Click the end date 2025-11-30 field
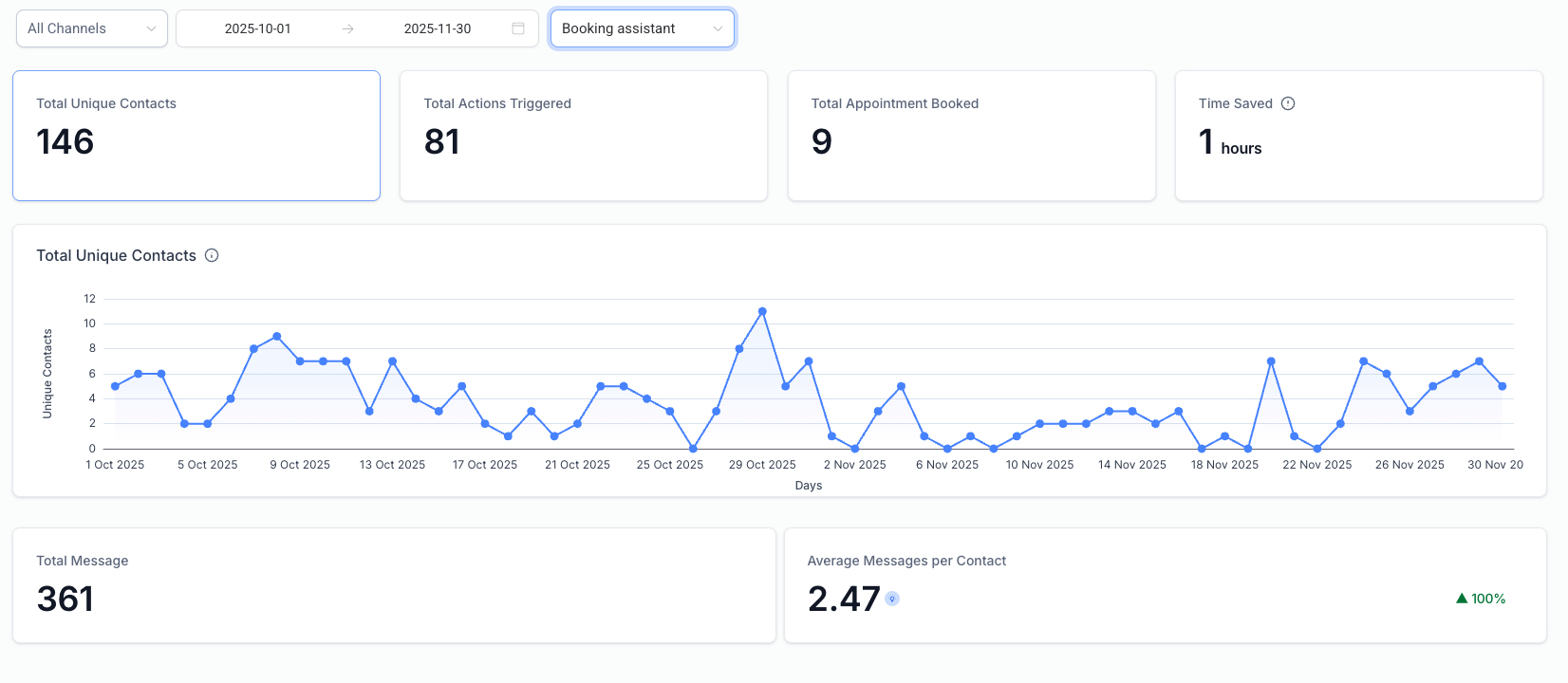The width and height of the screenshot is (1568, 683). [437, 28]
